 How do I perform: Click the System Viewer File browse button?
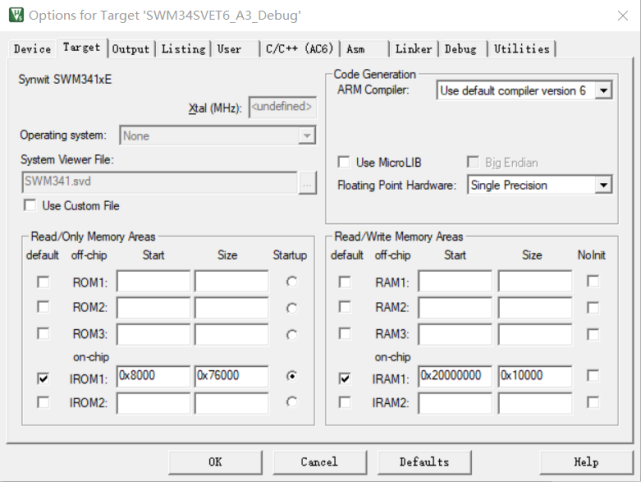[x=307, y=182]
